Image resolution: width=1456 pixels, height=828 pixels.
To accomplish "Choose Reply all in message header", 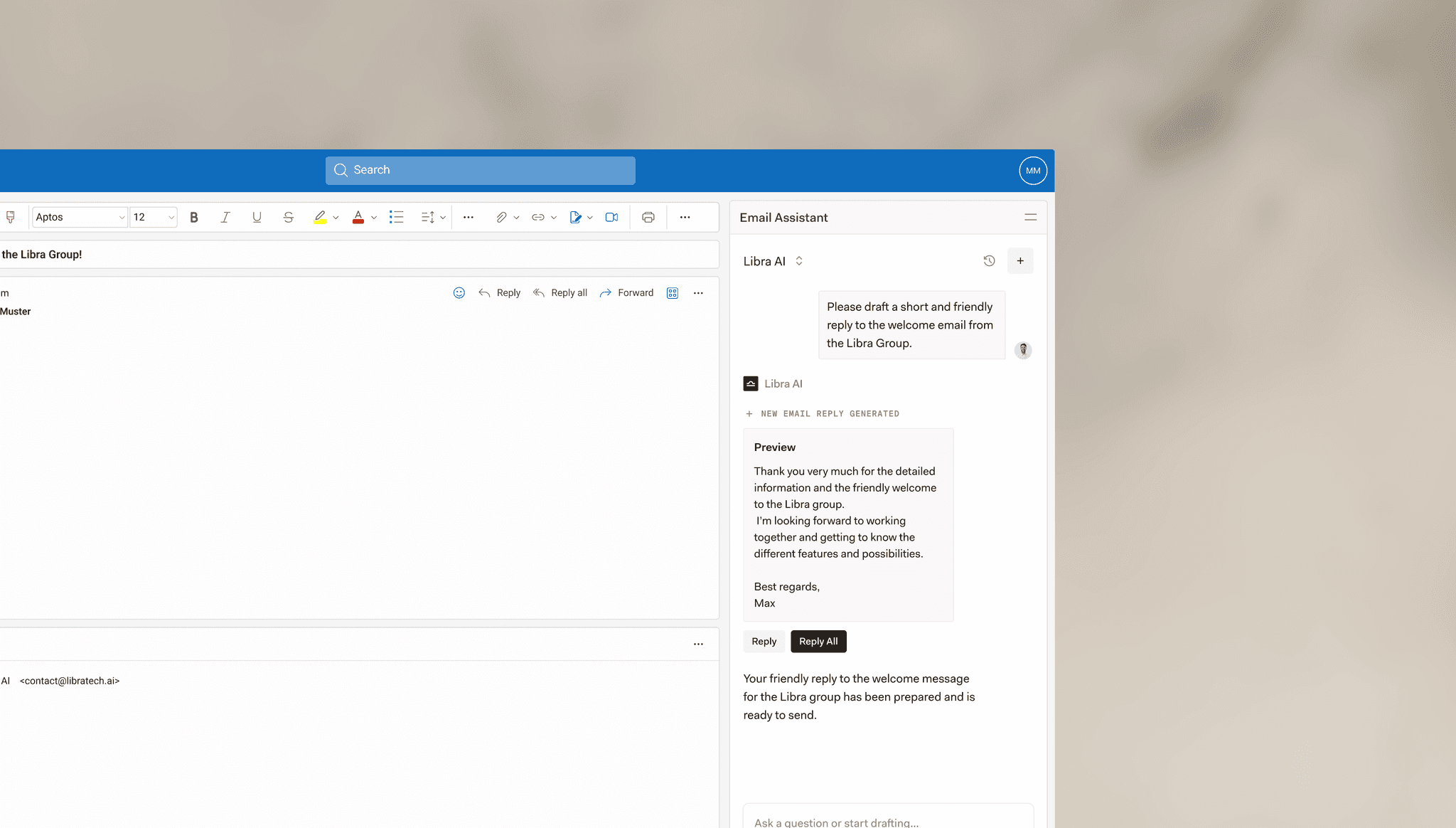I will pyautogui.click(x=560, y=293).
